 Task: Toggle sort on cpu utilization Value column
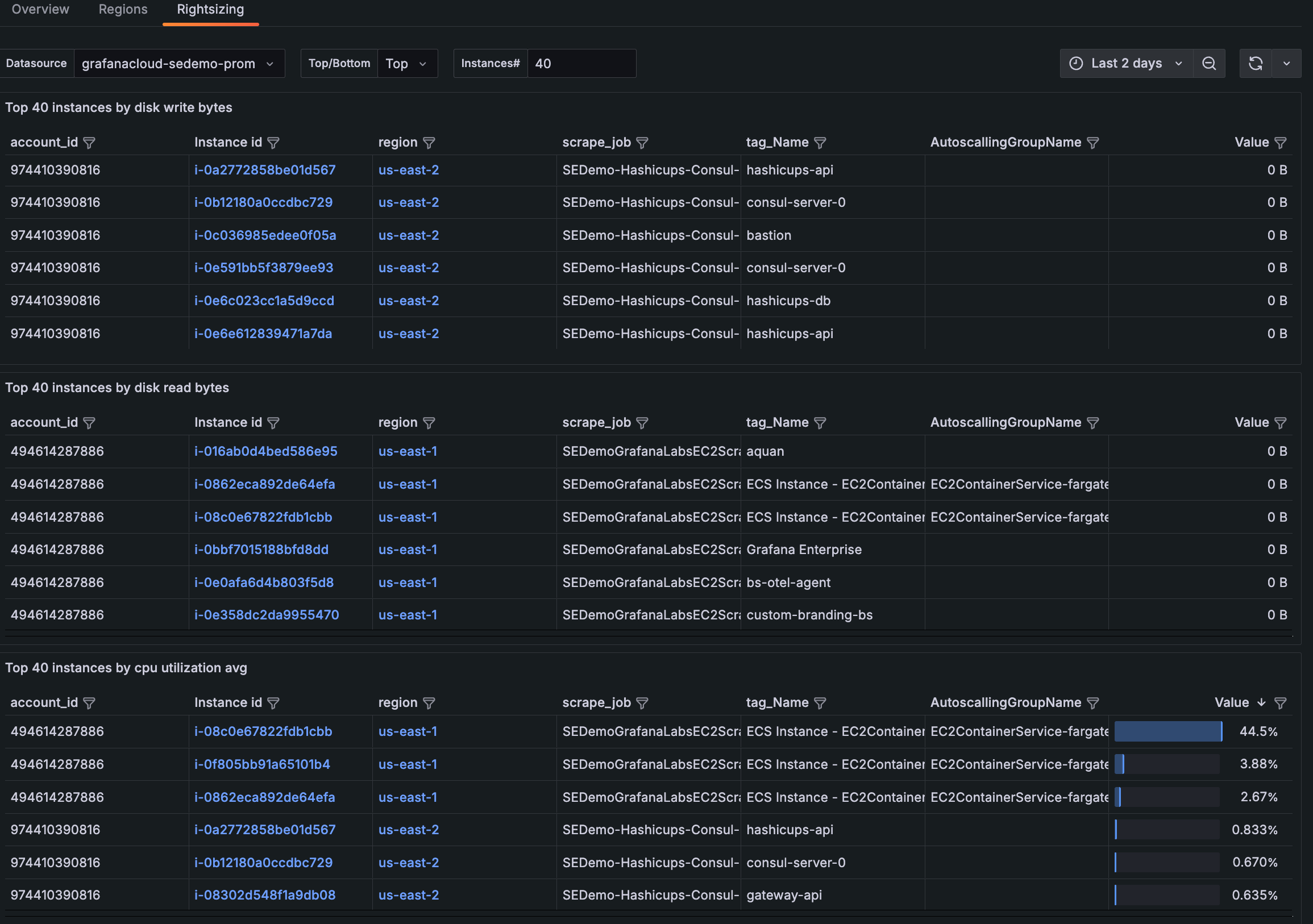1239,703
